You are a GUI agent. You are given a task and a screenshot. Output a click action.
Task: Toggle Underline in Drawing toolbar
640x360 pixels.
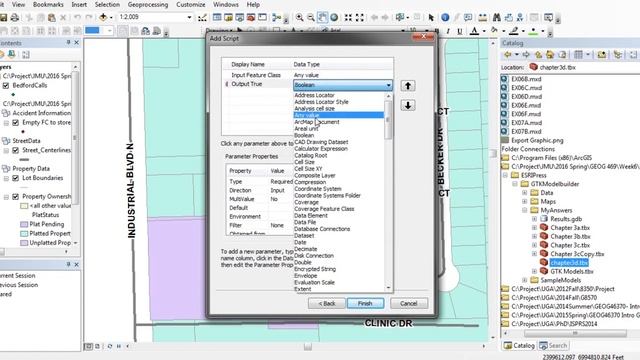pyautogui.click(x=460, y=31)
